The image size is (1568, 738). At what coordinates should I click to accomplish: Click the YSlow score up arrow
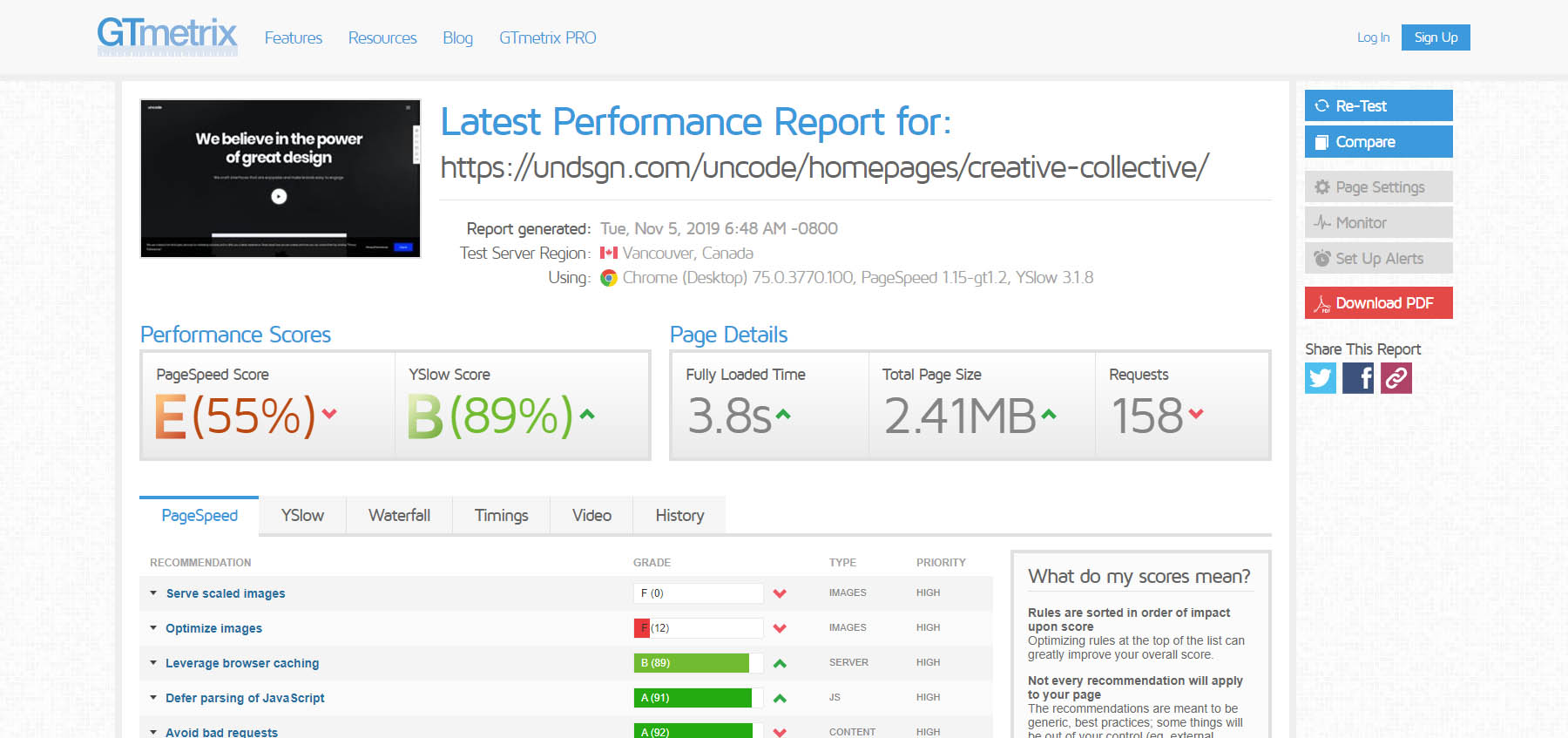pos(587,415)
